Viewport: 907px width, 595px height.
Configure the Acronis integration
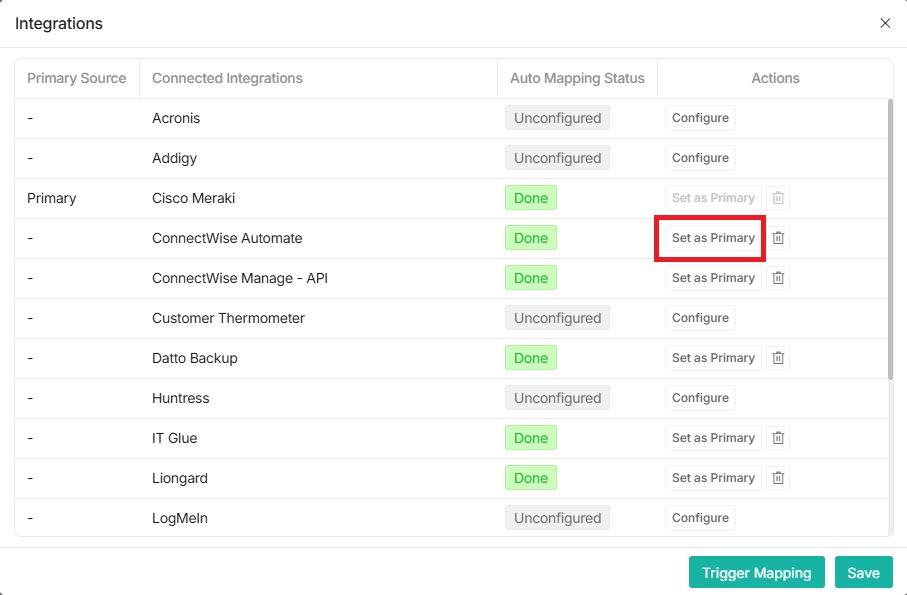(700, 118)
